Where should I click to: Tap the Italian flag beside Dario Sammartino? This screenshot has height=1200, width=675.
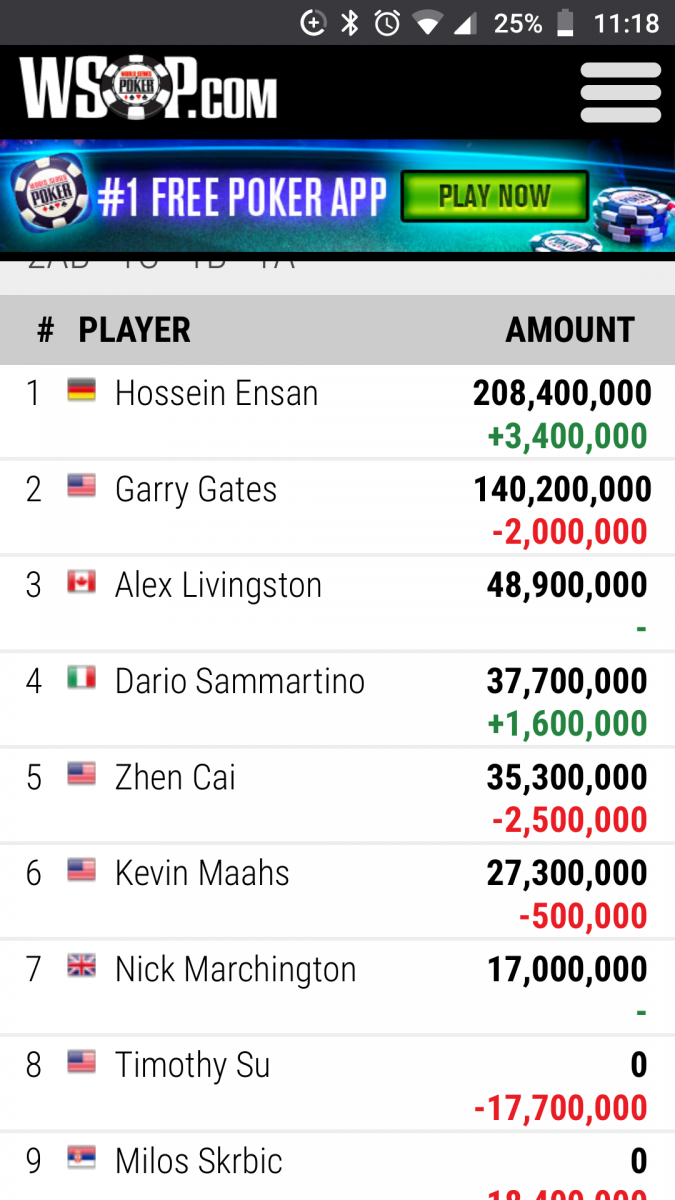[82, 678]
